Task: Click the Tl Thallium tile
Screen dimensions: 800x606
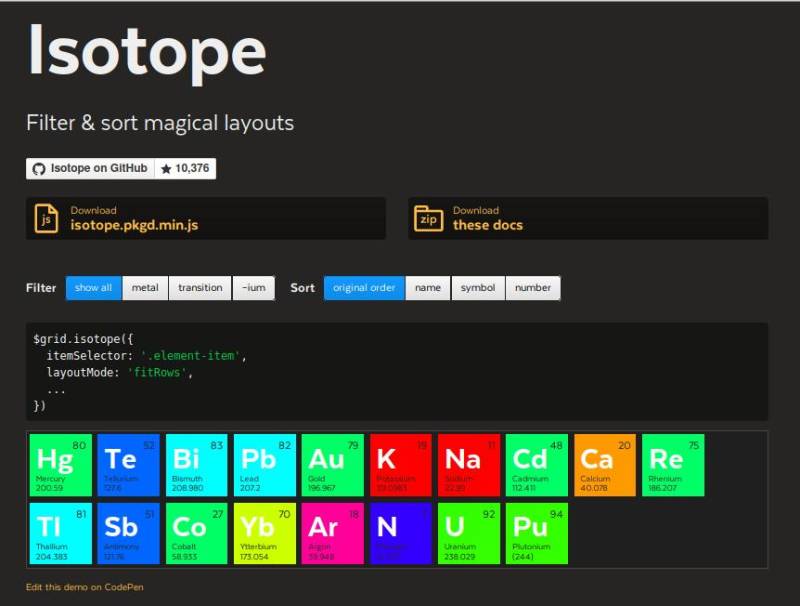Action: [61, 533]
